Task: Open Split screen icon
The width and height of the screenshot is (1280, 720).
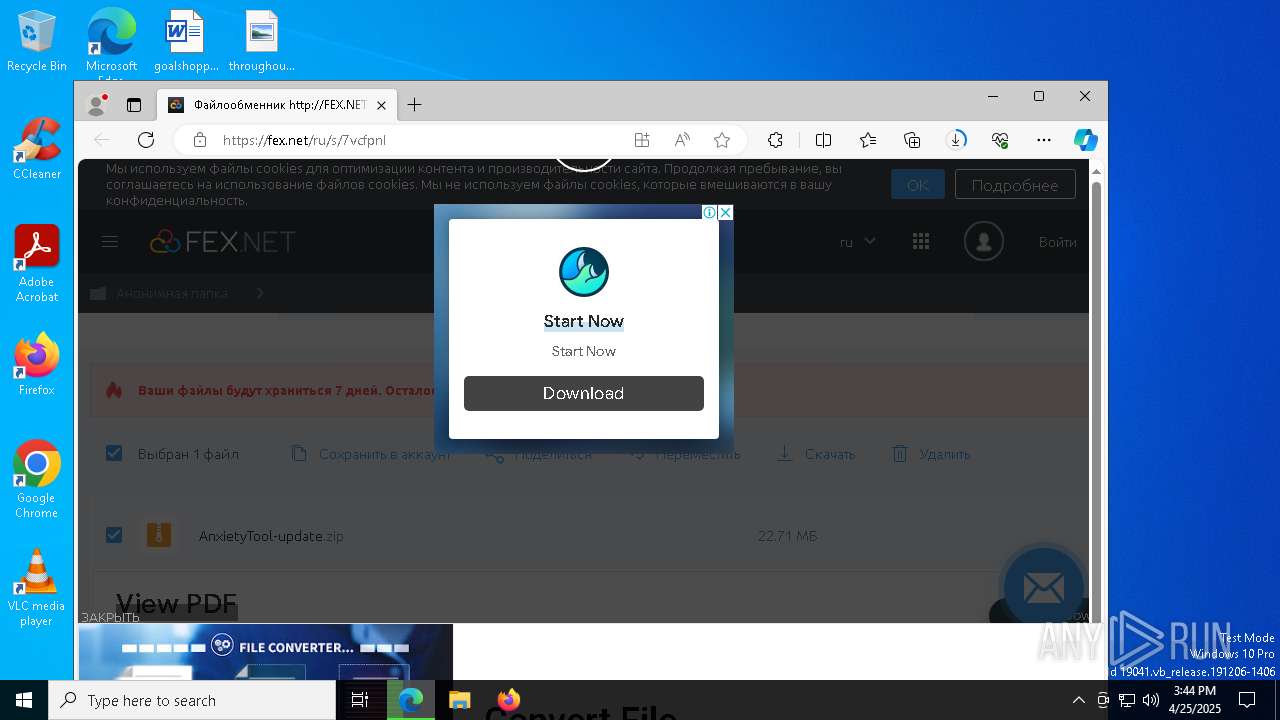Action: coord(824,140)
